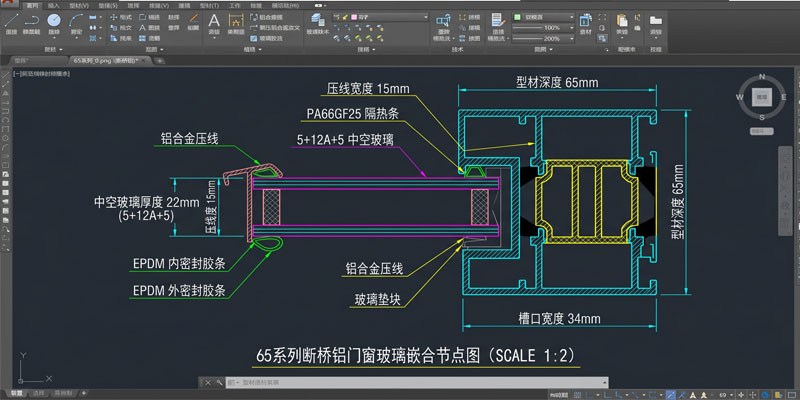Switch to ribbon tab ending in (H)

tap(285, 6)
